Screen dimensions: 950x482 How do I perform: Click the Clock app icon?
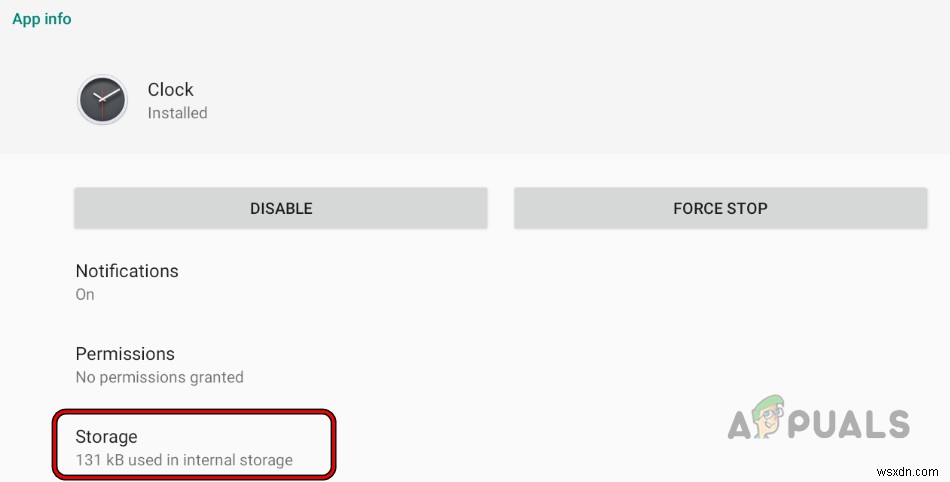[x=102, y=100]
